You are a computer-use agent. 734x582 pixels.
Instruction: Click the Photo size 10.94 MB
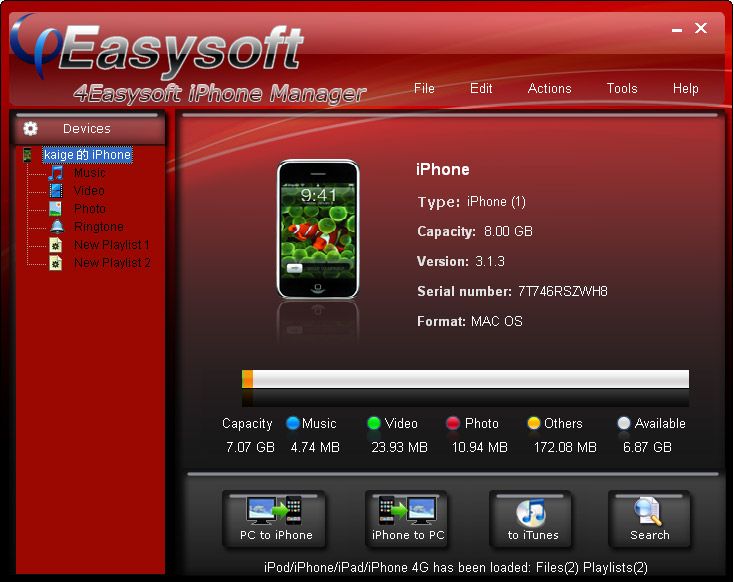[x=479, y=447]
